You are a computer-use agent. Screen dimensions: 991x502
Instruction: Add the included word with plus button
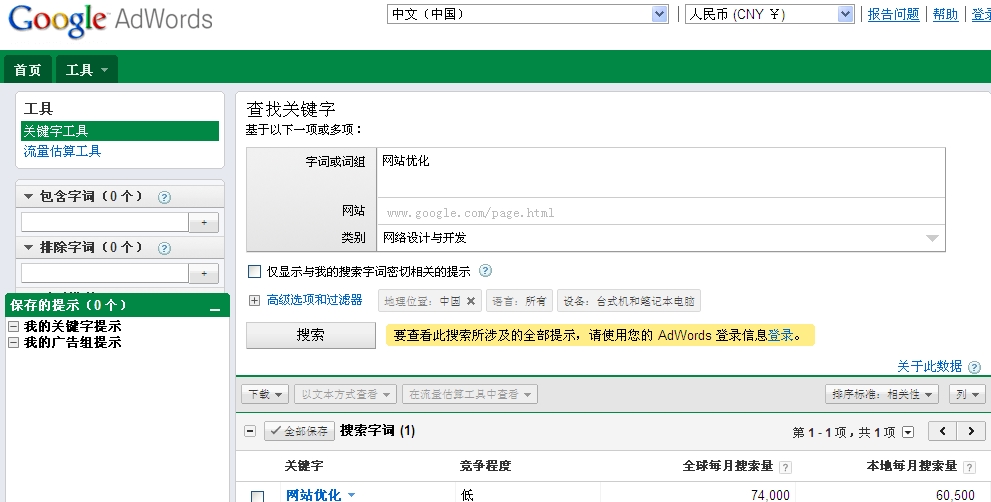(x=204, y=223)
